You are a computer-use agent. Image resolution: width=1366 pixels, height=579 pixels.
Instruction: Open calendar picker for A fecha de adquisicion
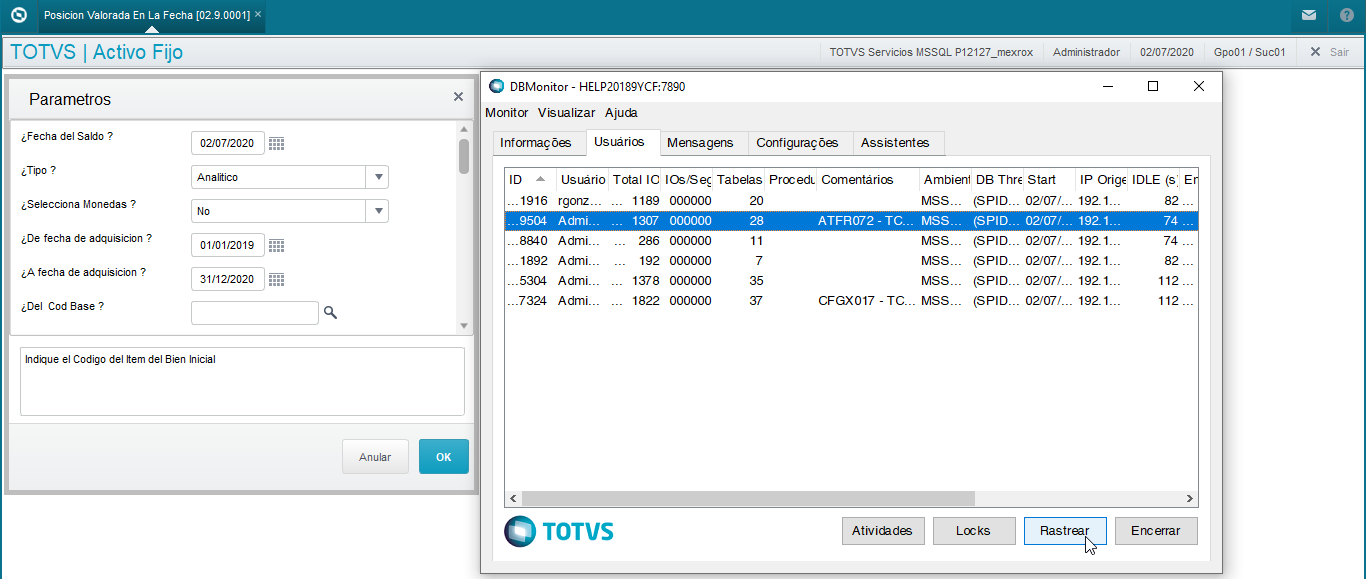(x=277, y=279)
